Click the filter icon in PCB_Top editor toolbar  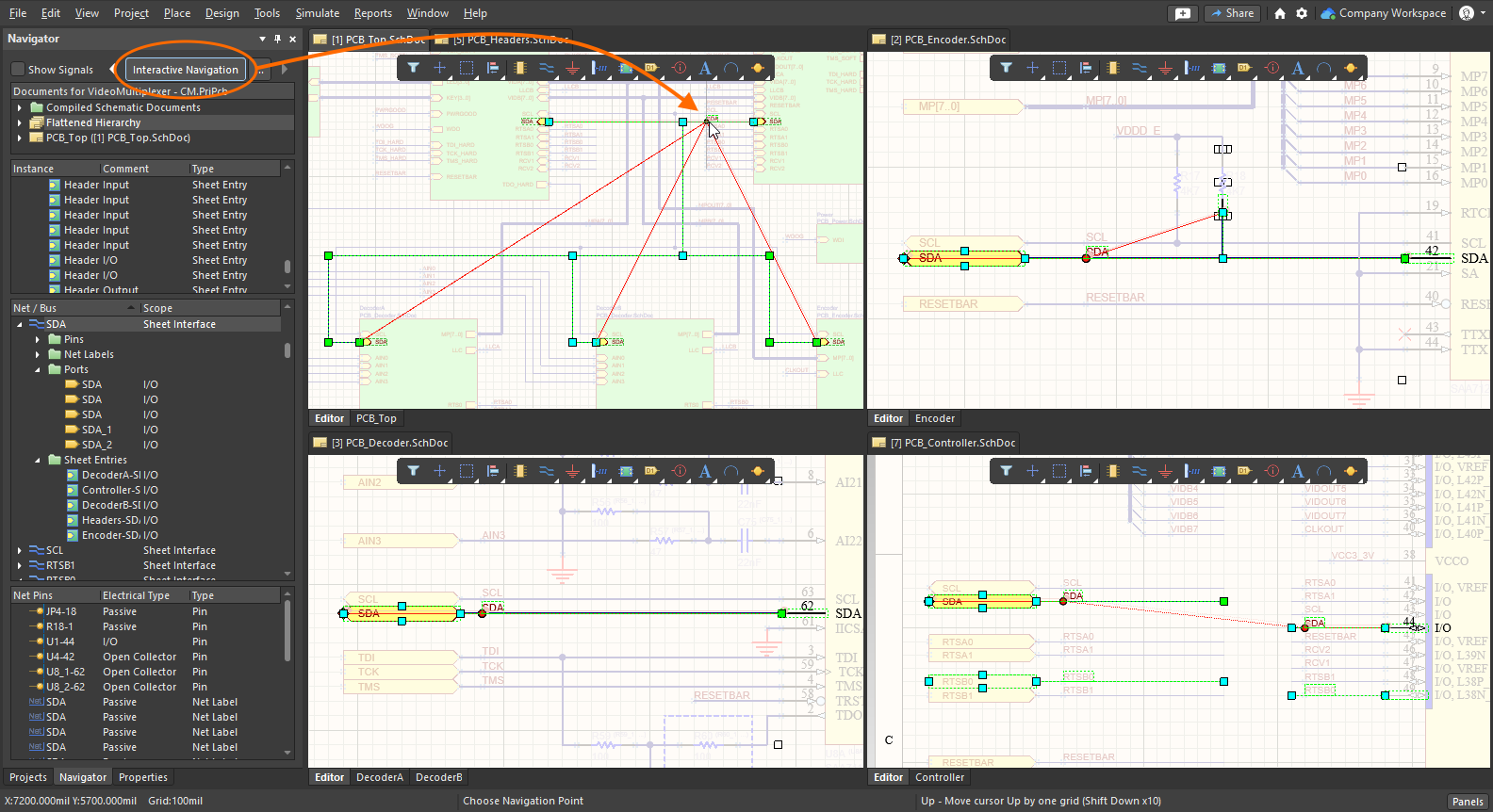[x=413, y=68]
